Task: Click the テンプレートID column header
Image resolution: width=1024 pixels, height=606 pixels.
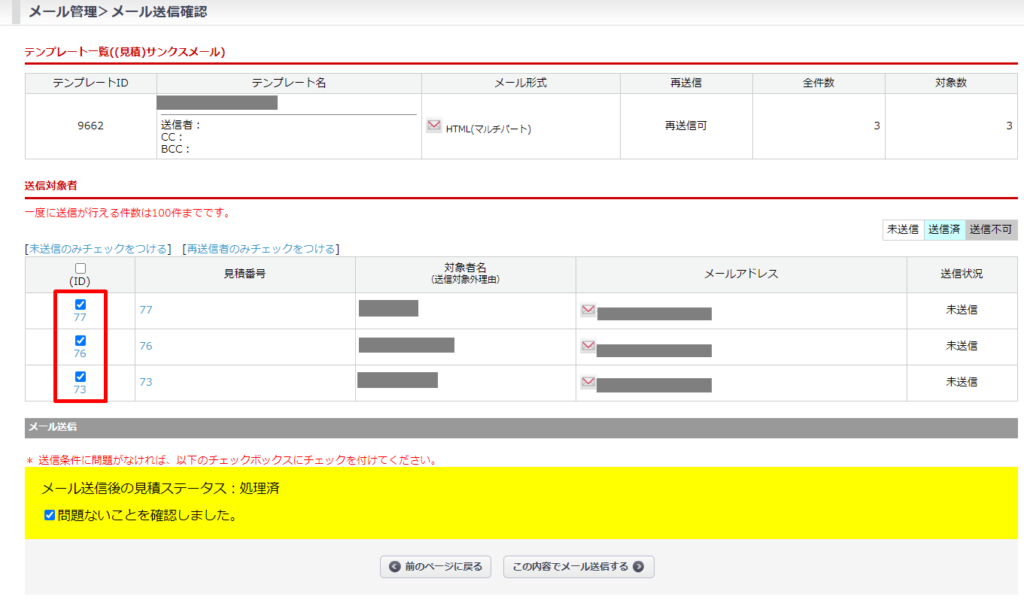Action: 90,83
